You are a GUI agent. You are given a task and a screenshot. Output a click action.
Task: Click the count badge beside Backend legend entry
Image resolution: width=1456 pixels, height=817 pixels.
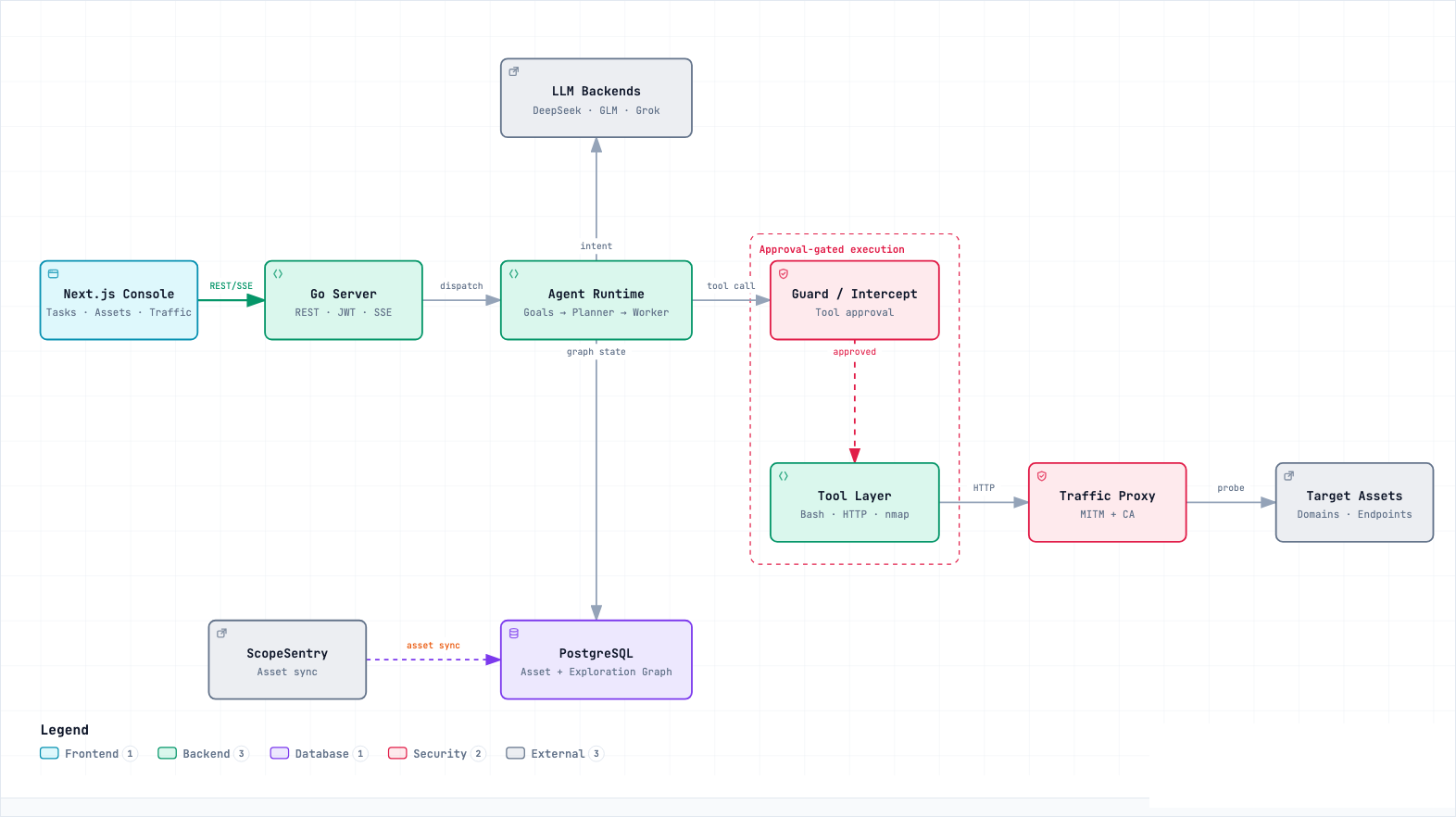(242, 753)
